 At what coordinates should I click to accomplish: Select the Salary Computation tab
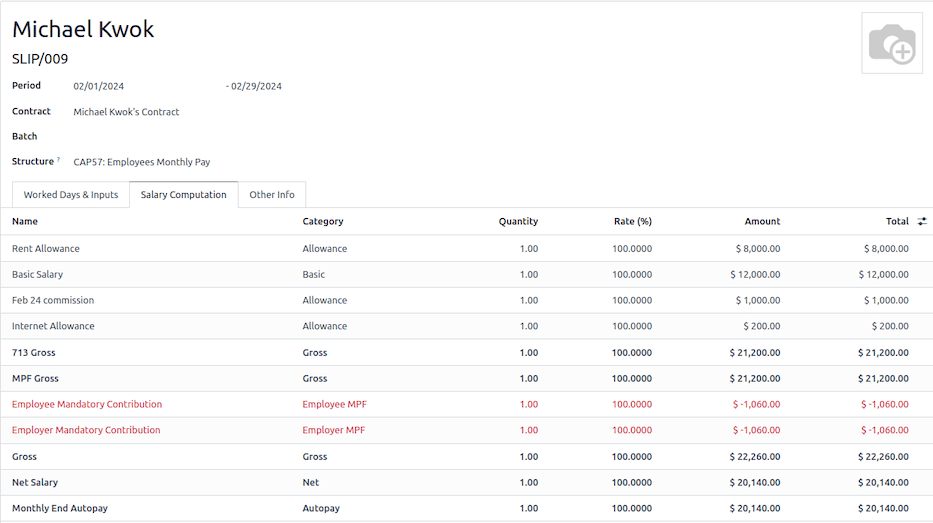[183, 195]
